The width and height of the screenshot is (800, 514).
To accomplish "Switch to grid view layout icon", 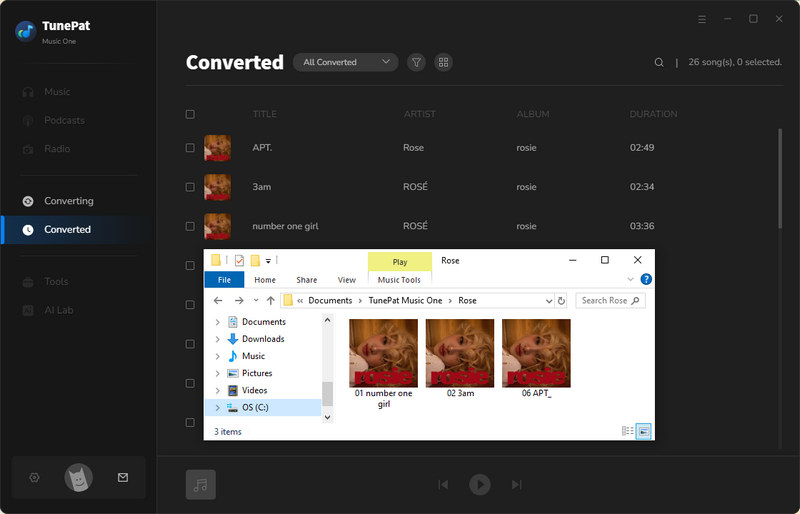I will (443, 62).
